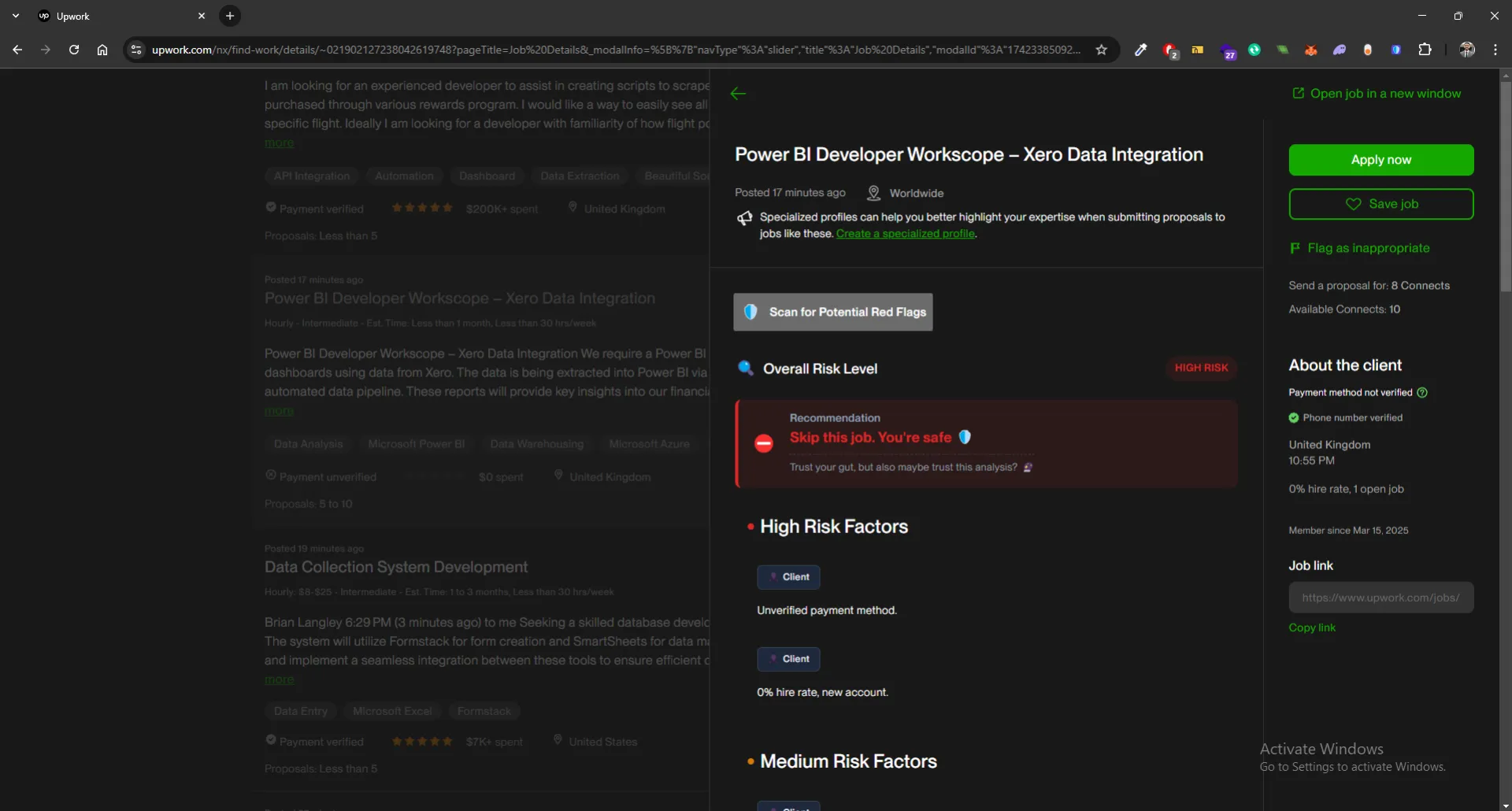
Task: Click Copy link under Job link
Action: (x=1311, y=628)
